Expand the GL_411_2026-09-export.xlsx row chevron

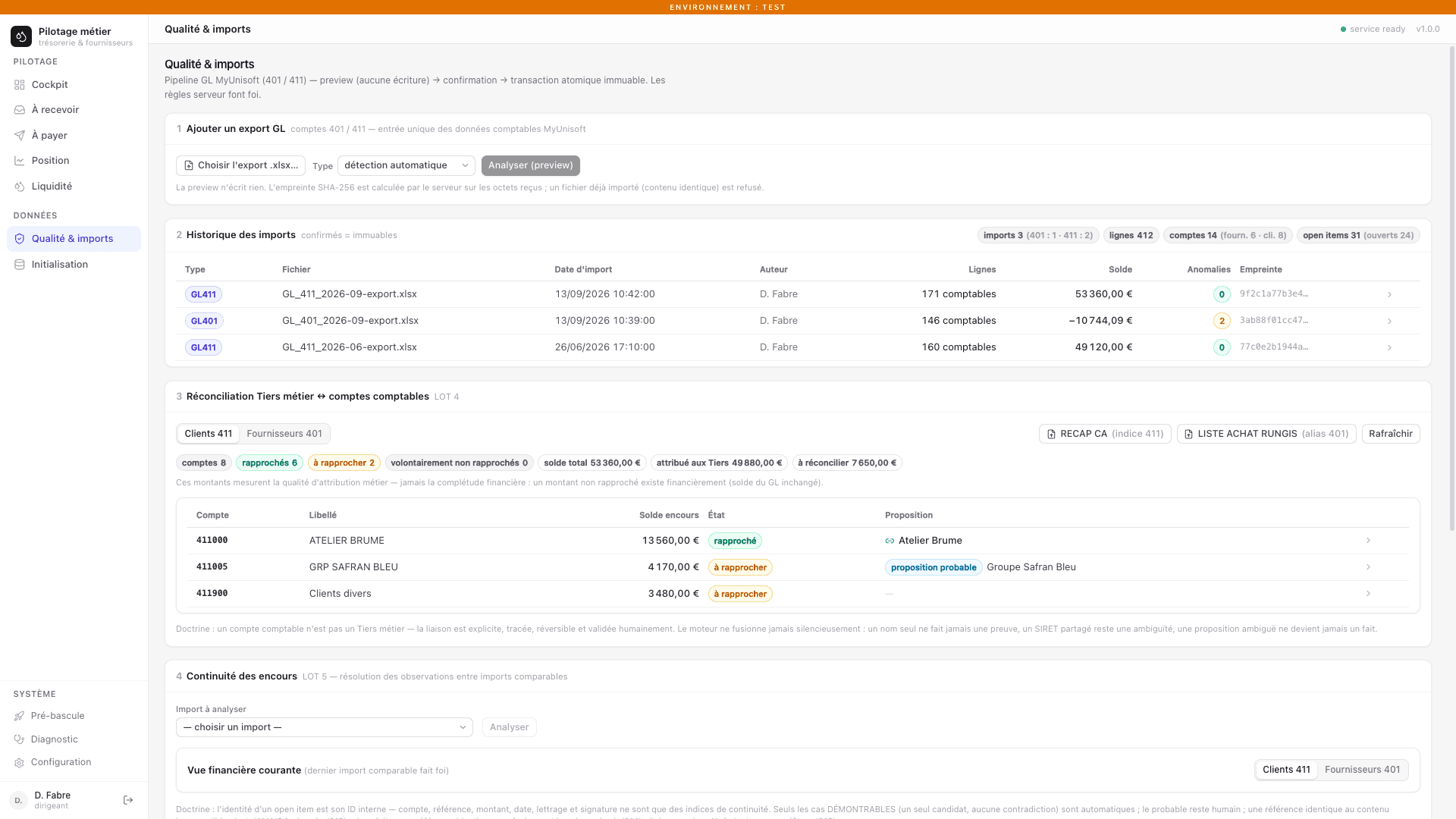pyautogui.click(x=1389, y=294)
